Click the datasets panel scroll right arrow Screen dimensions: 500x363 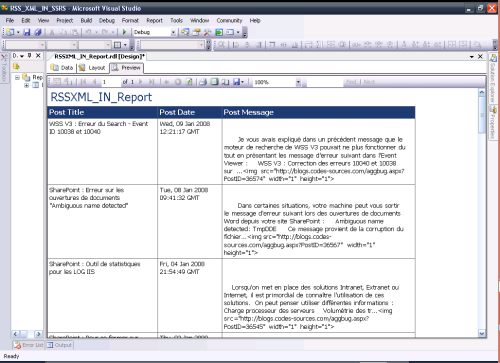[x=38, y=334]
